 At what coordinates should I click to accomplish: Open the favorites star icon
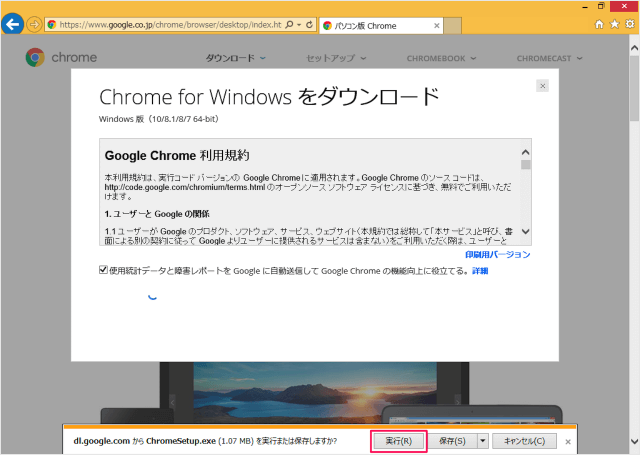tap(613, 24)
